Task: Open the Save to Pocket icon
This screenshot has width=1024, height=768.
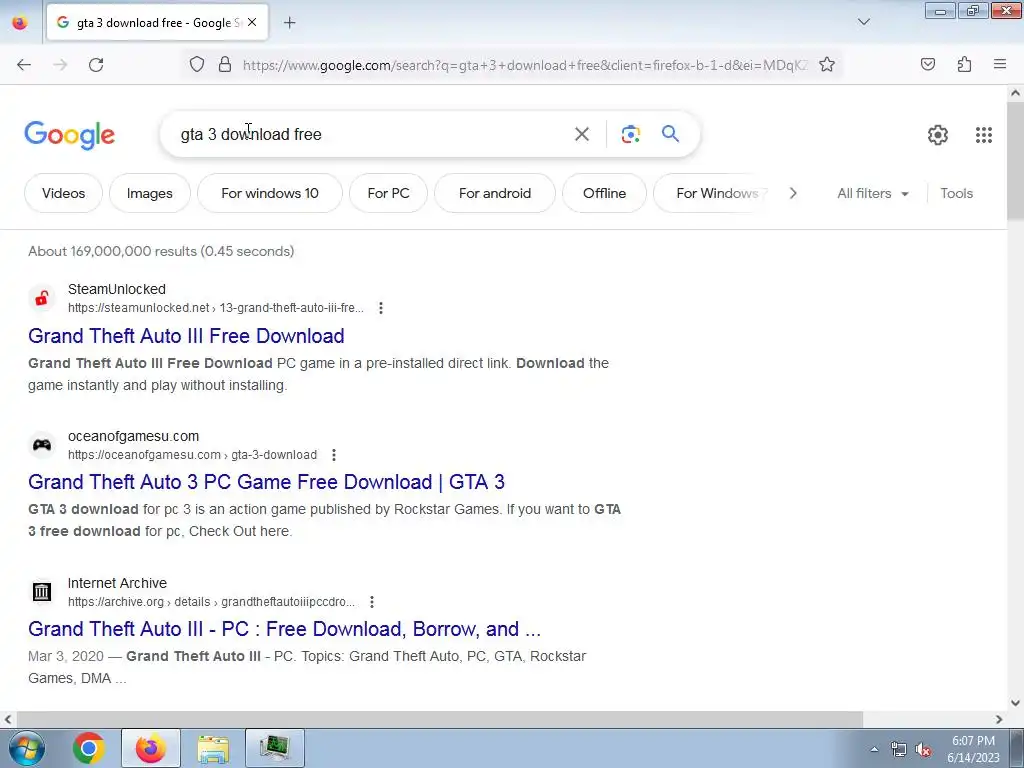Action: tap(927, 64)
